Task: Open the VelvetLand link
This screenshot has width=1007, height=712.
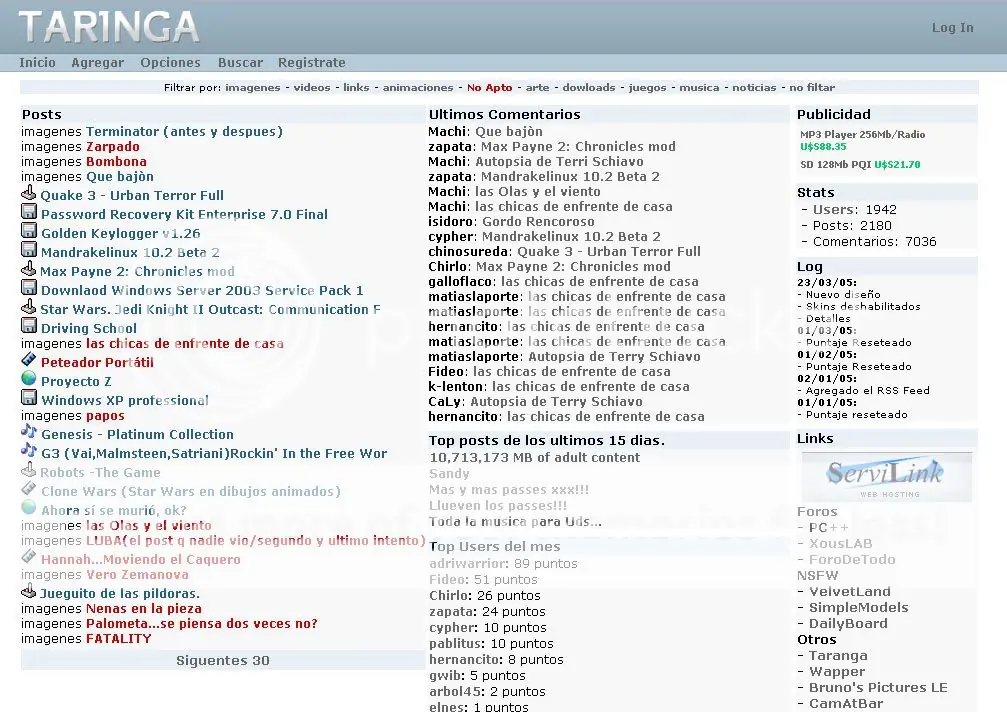Action: tap(850, 591)
